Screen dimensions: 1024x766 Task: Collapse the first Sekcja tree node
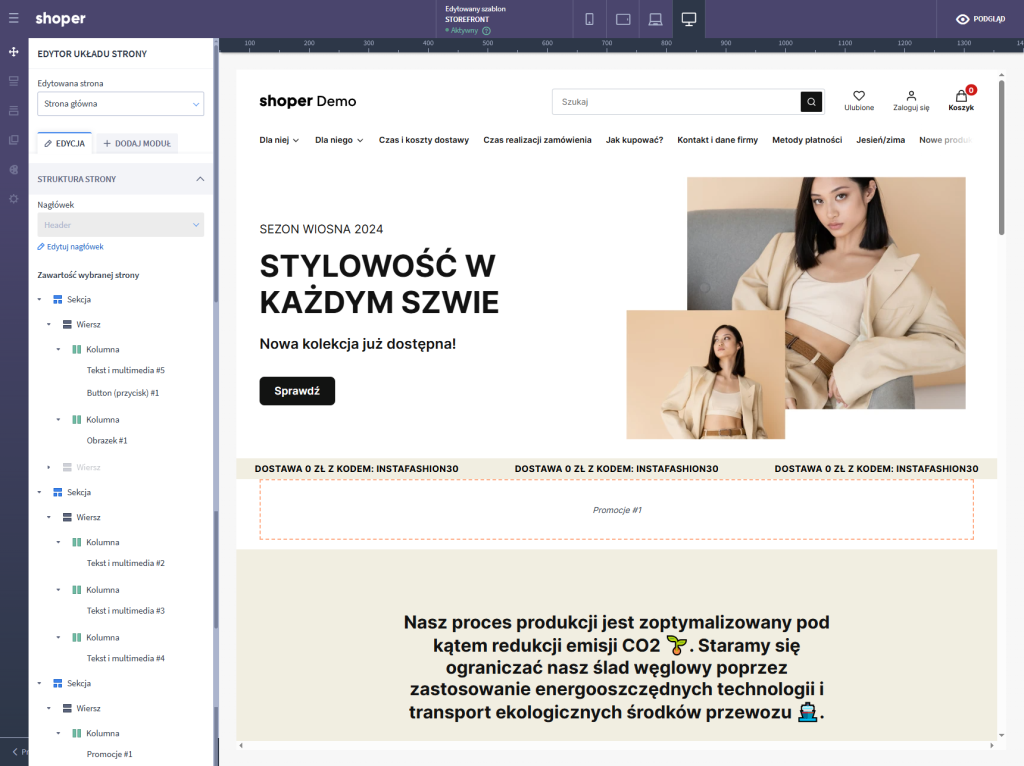pyautogui.click(x=40, y=299)
